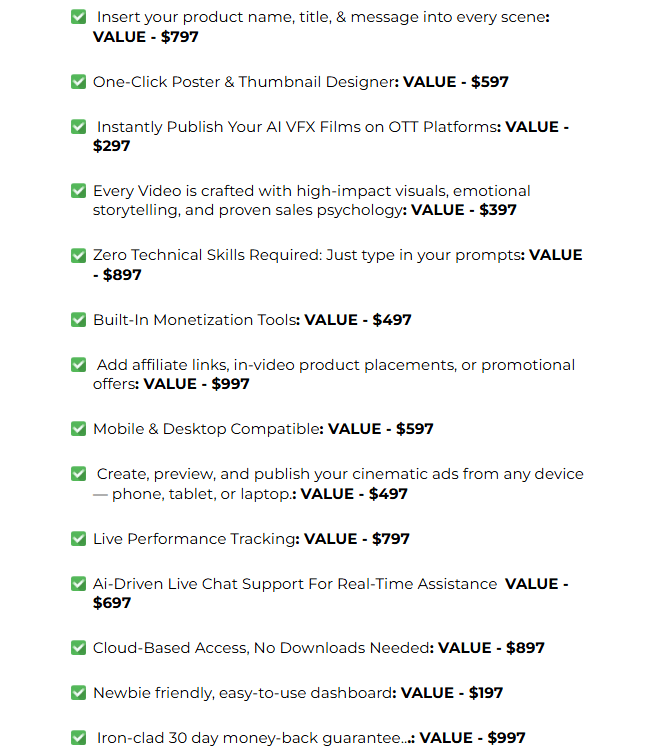Click the checkmark icon next to Built-In Monetization Tools
This screenshot has height=754, width=650.
coord(78,320)
